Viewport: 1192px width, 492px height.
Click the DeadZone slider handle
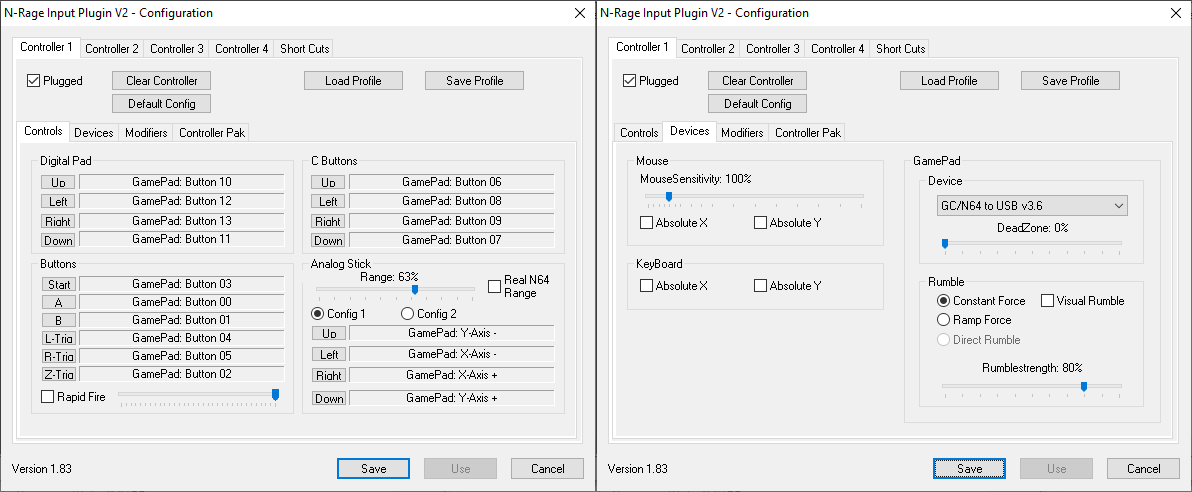coord(944,243)
